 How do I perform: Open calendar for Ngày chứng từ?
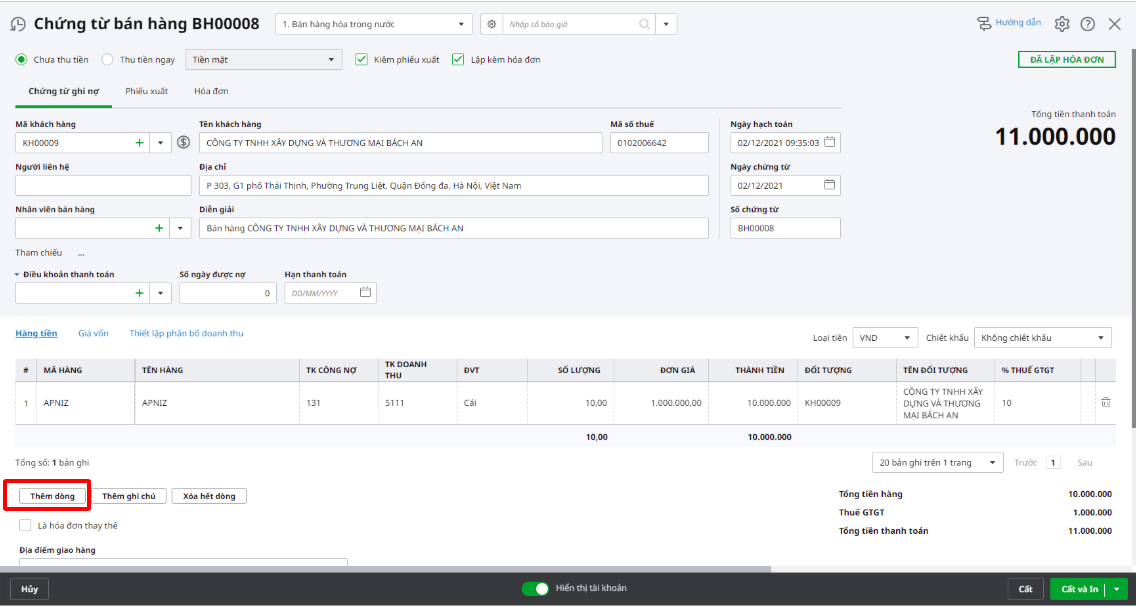coord(829,185)
